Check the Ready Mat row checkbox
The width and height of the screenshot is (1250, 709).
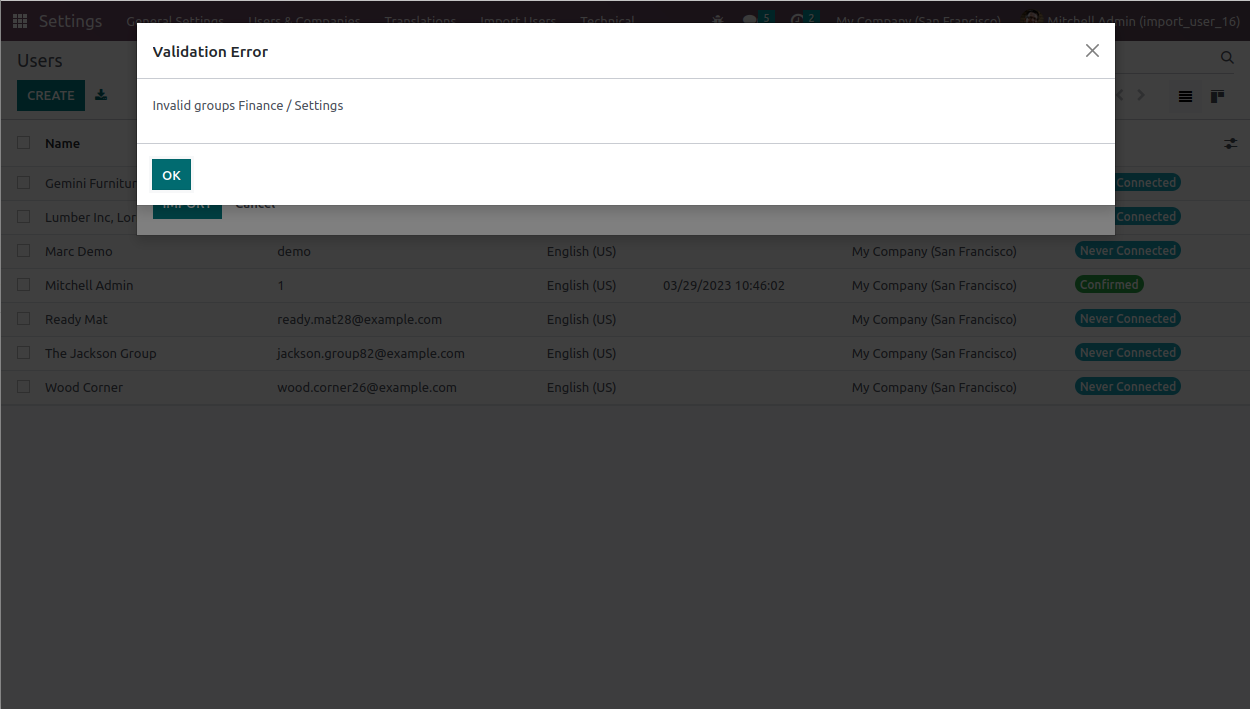24,319
